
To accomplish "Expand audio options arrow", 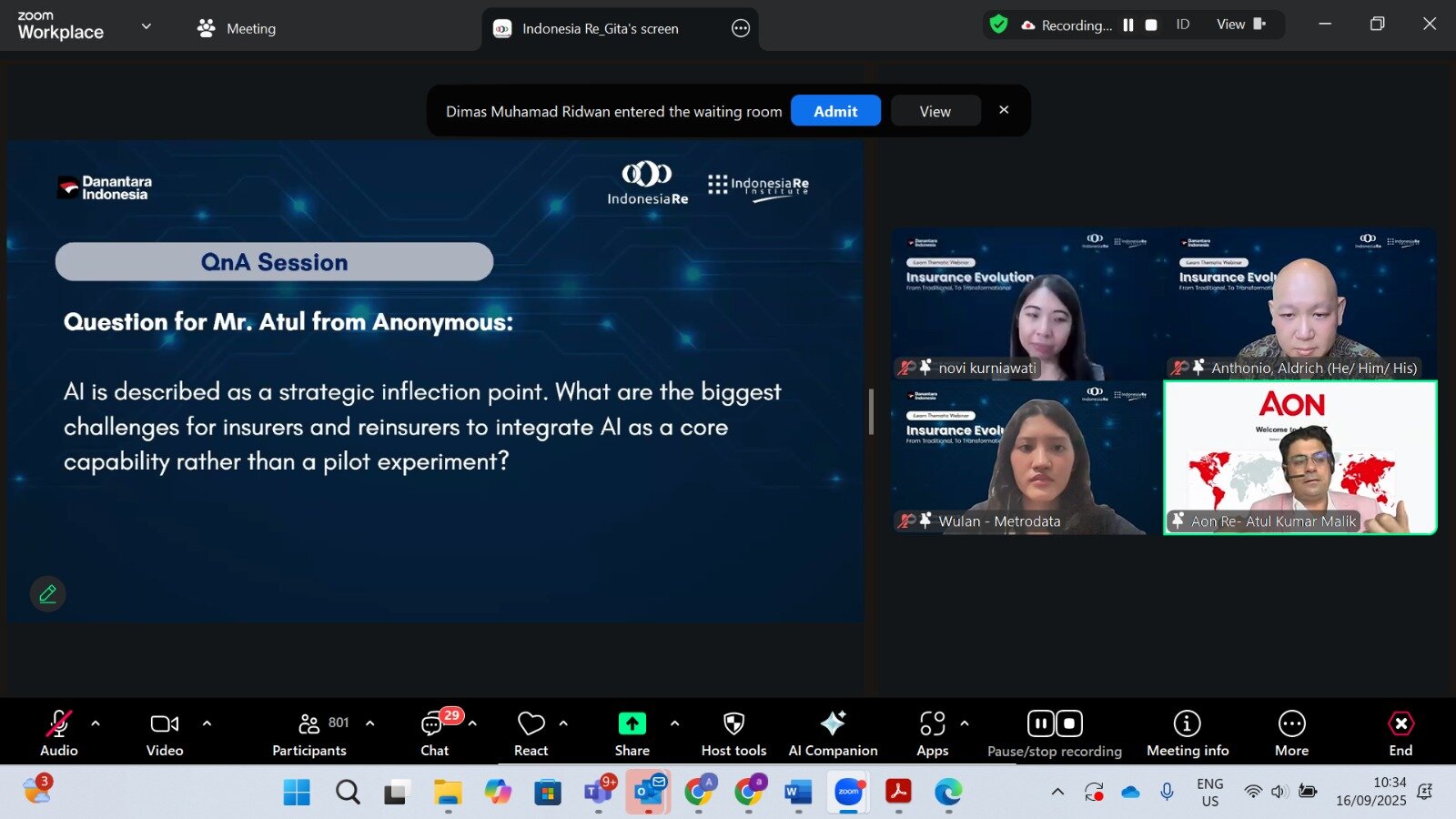I will [x=96, y=723].
